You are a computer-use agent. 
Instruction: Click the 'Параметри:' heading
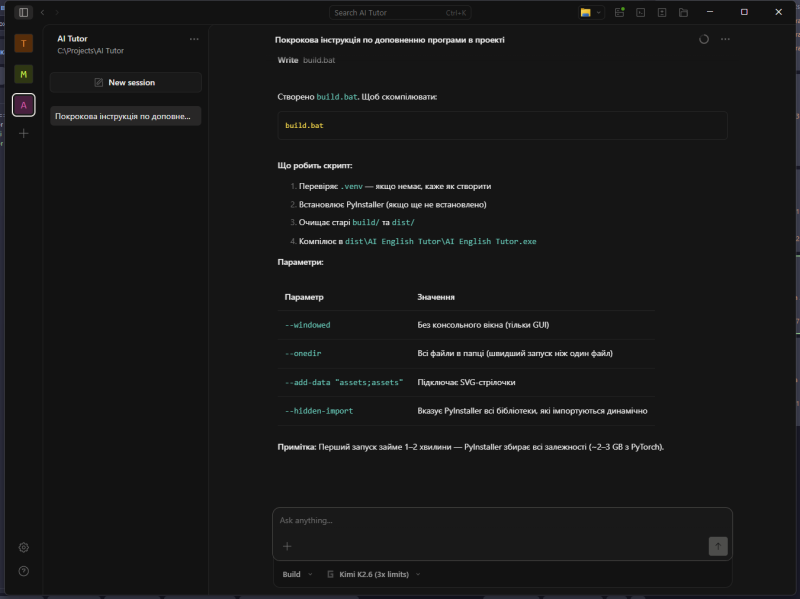click(301, 262)
